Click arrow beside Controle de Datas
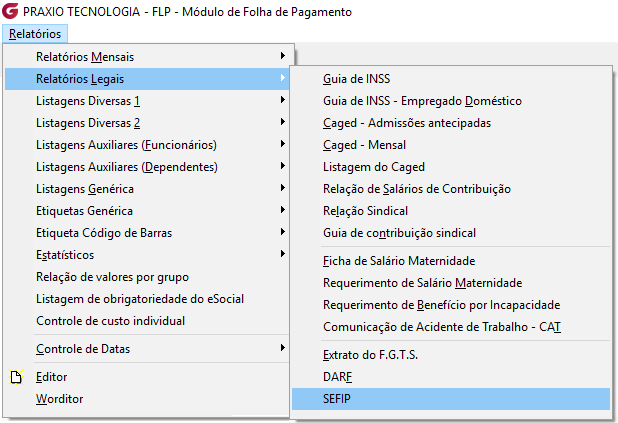618x423 pixels. coord(283,348)
